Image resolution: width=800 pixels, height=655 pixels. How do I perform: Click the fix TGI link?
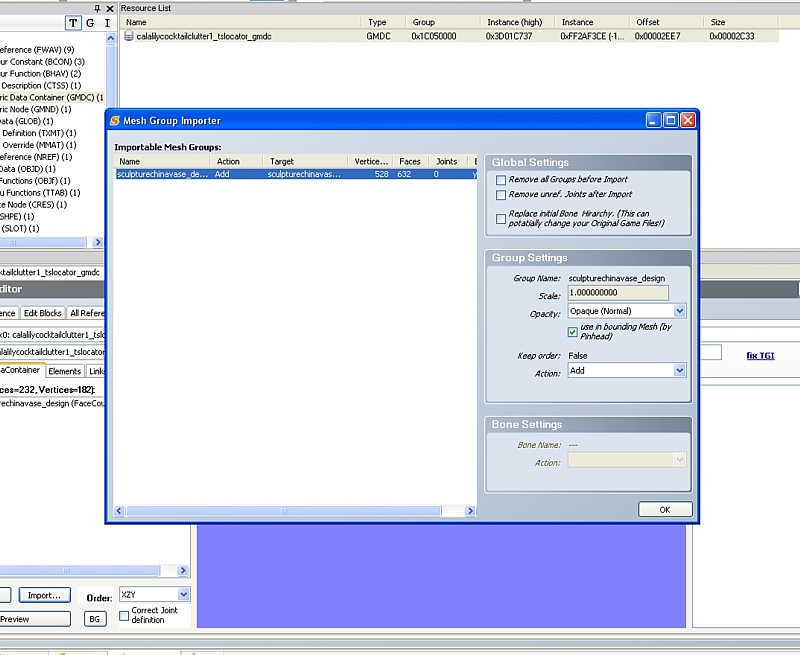pos(759,355)
